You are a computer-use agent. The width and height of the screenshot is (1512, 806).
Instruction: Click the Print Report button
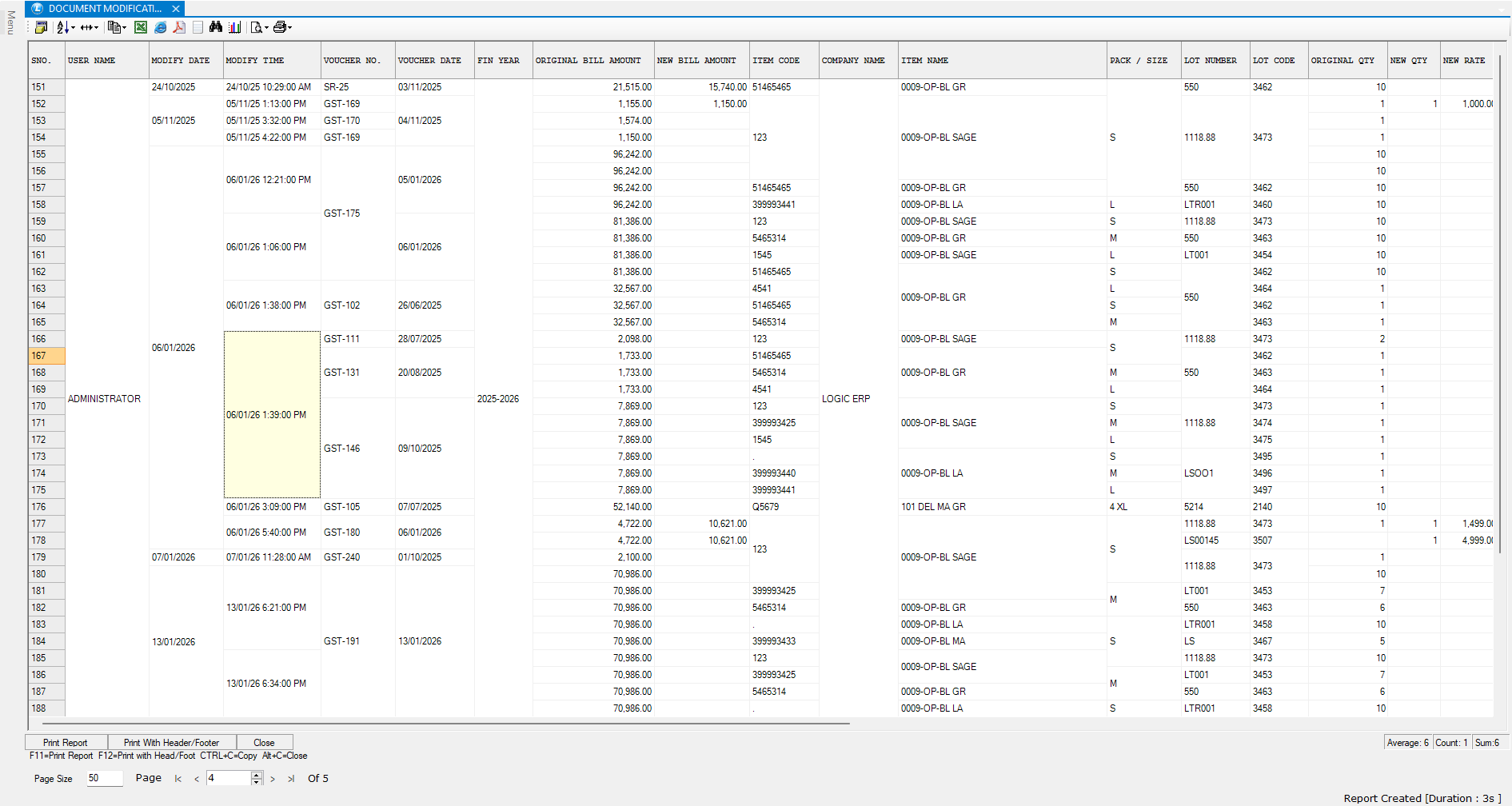pos(66,742)
